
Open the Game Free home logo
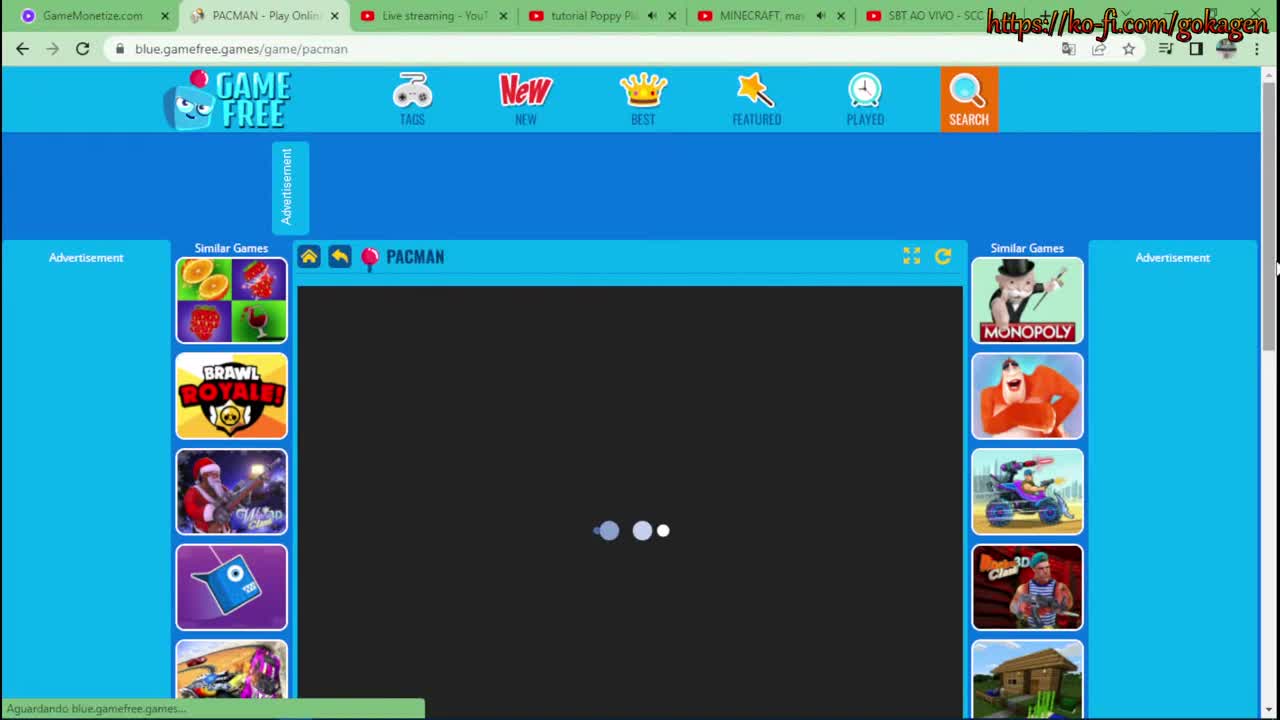[228, 99]
